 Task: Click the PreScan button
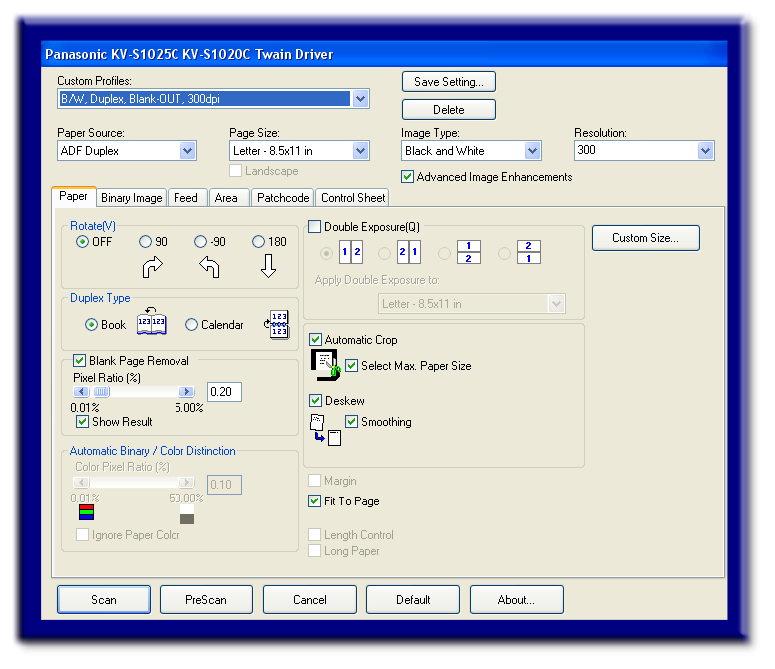tap(206, 600)
